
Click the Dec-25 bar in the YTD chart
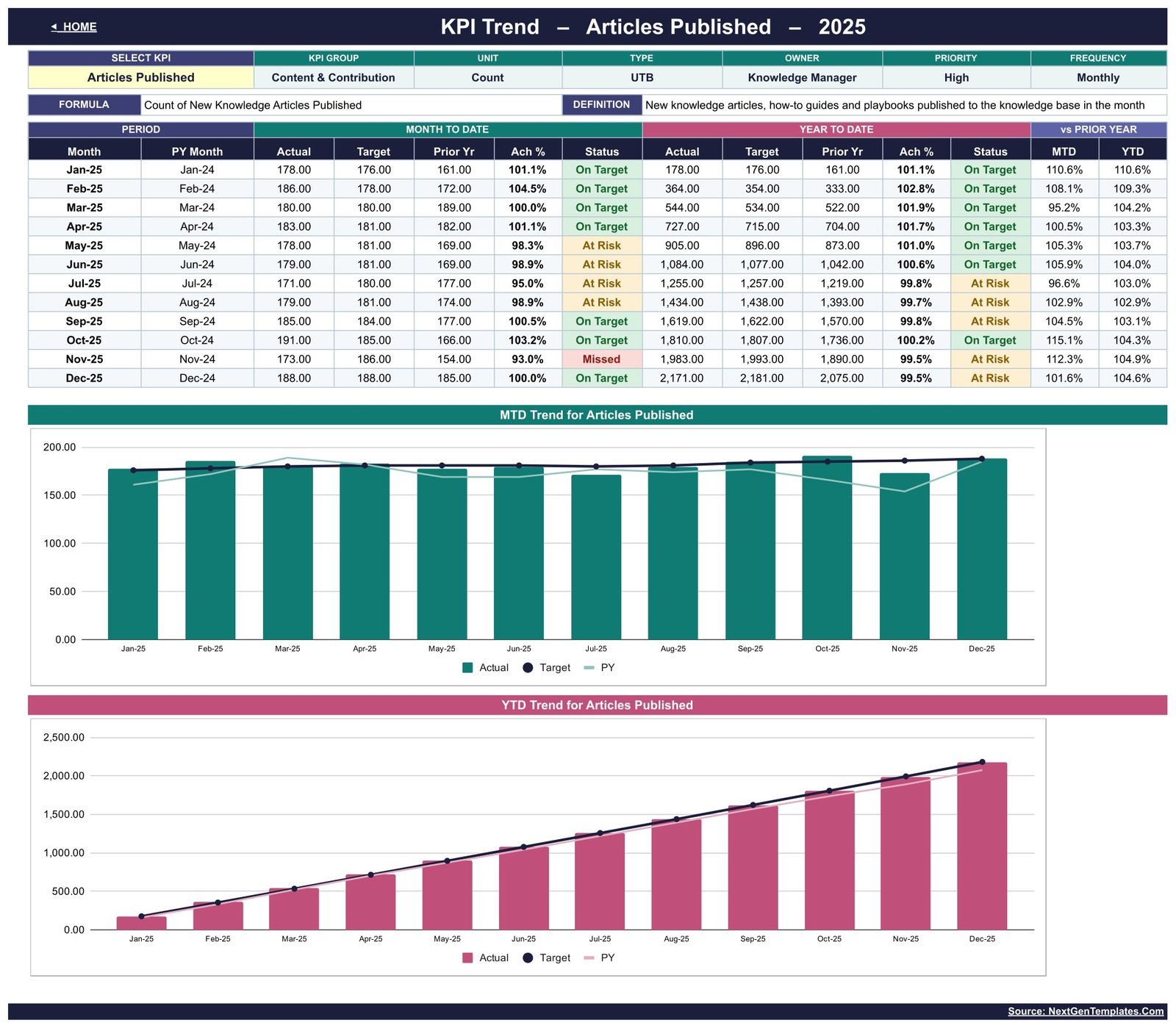982,847
